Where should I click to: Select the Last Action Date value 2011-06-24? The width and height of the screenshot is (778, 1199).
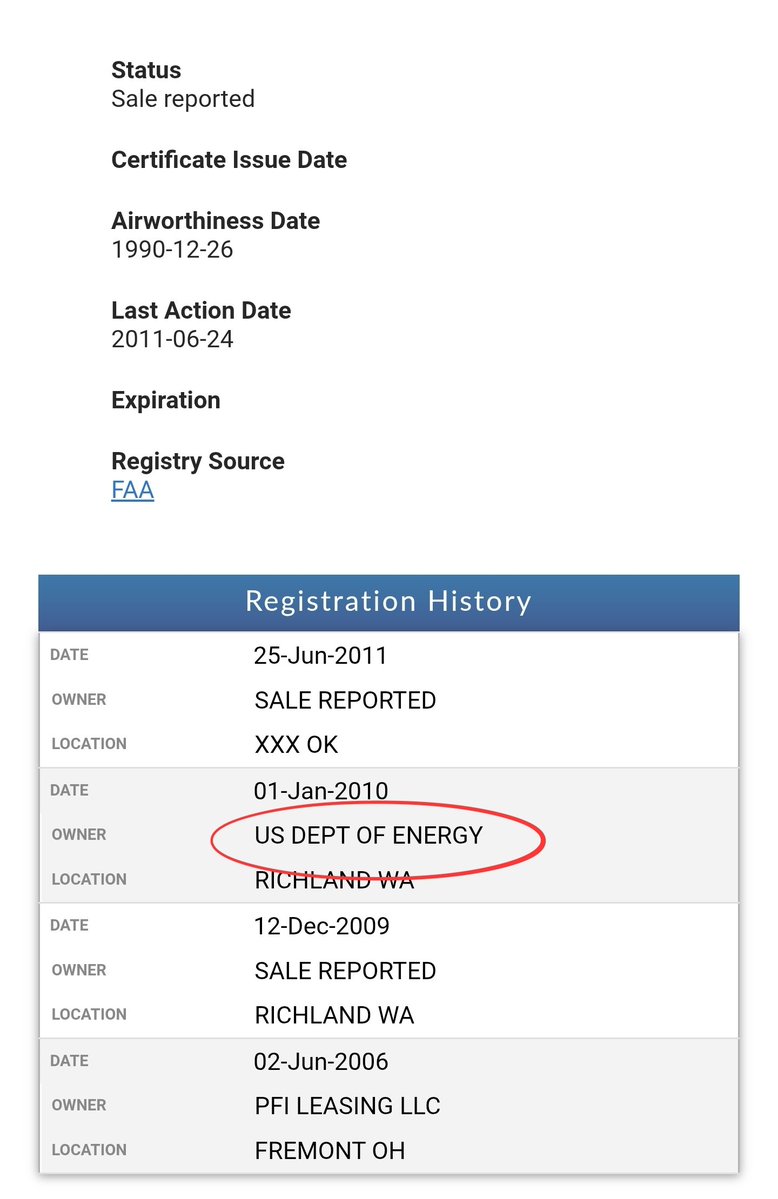pyautogui.click(x=172, y=339)
